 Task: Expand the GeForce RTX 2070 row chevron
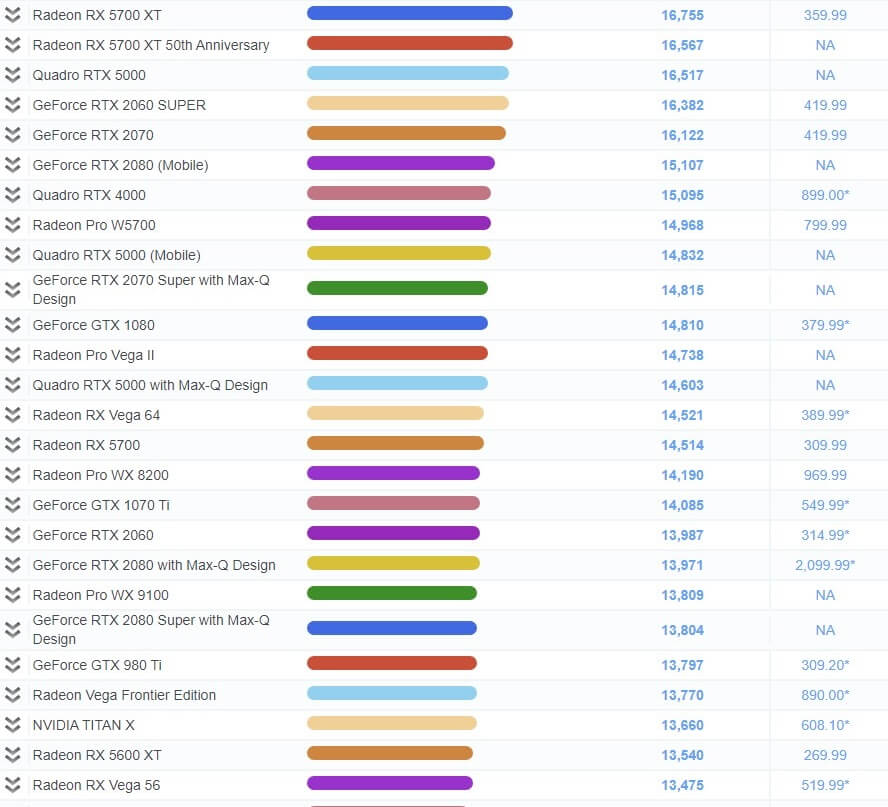click(x=12, y=135)
